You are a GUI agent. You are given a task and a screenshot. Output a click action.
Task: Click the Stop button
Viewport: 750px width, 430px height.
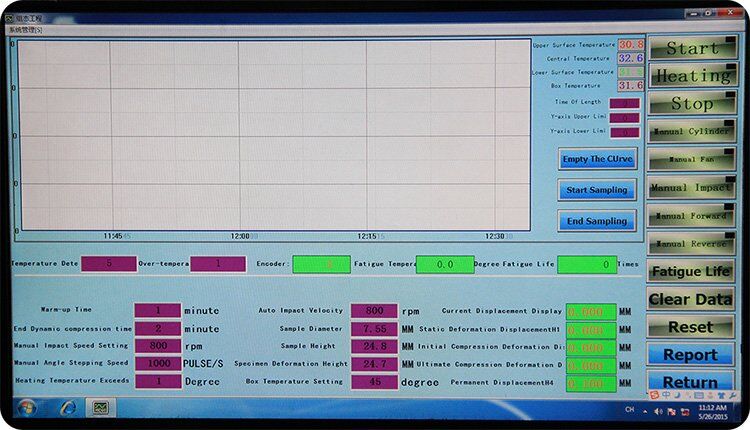(693, 103)
